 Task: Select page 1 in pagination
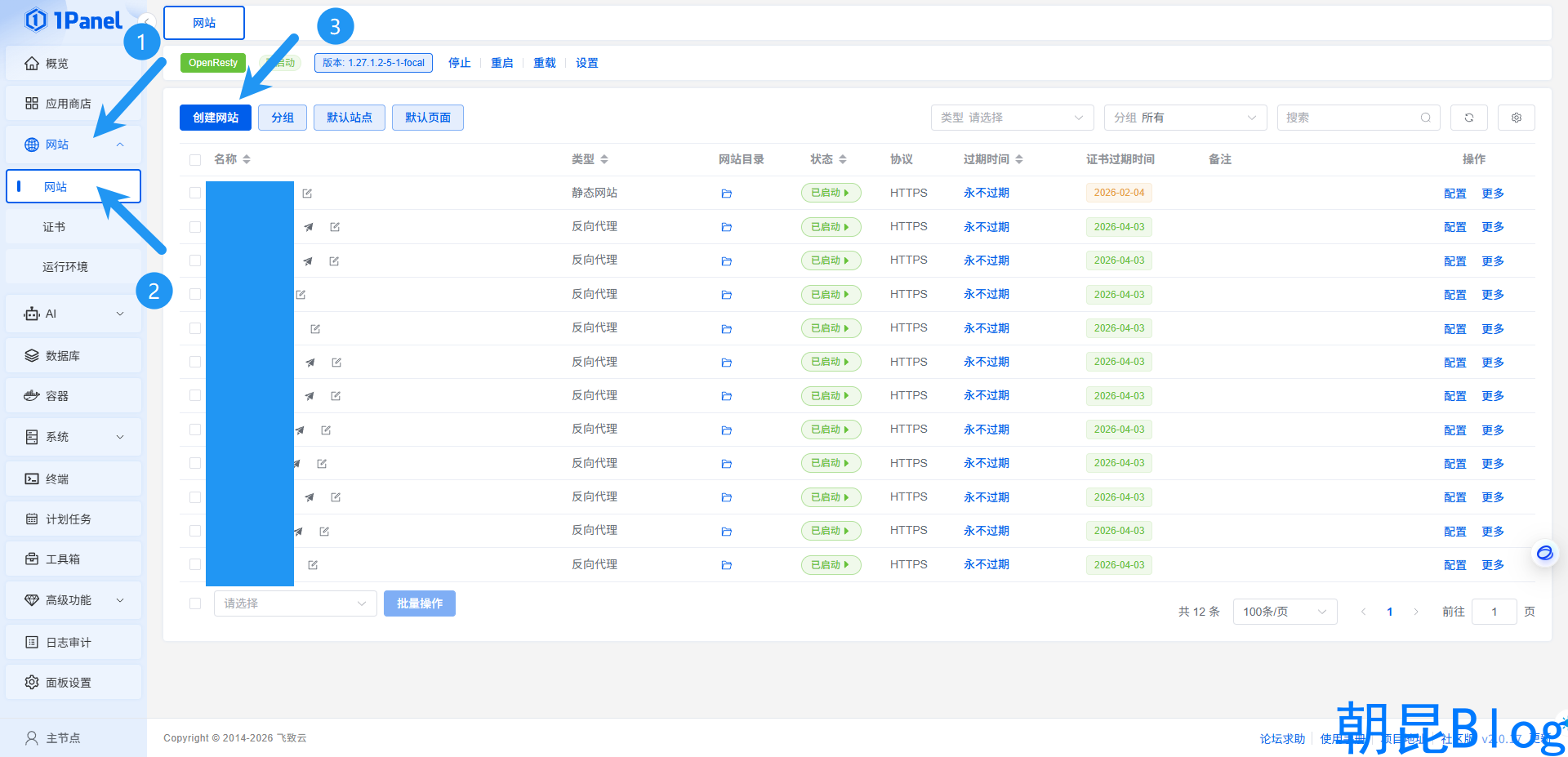coord(1390,612)
